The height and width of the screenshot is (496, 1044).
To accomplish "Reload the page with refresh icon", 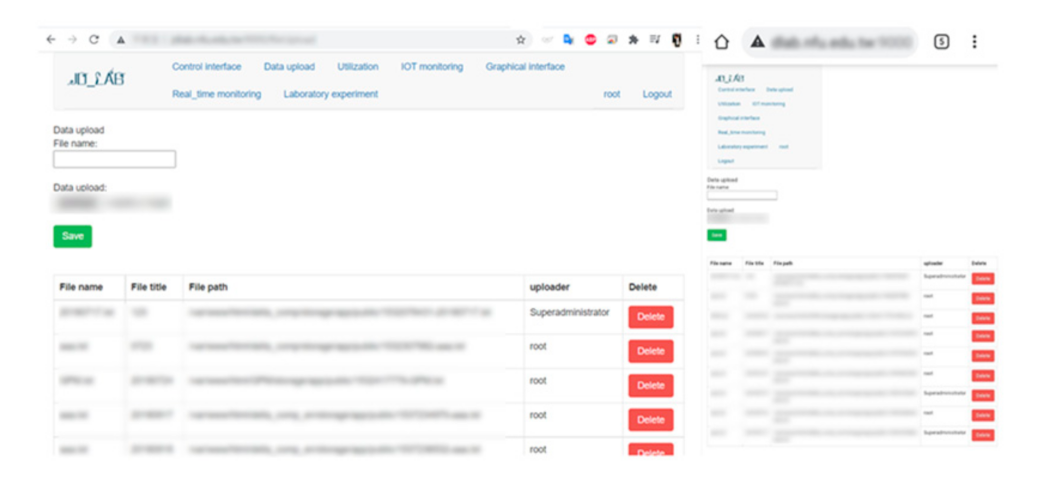I will coord(94,40).
